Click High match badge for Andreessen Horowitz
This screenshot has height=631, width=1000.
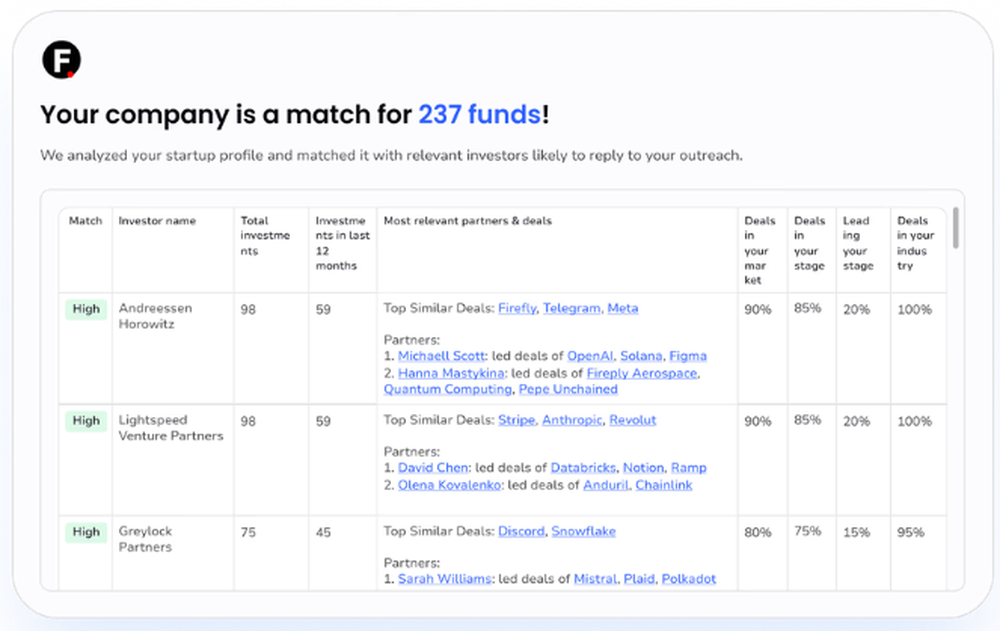[86, 309]
